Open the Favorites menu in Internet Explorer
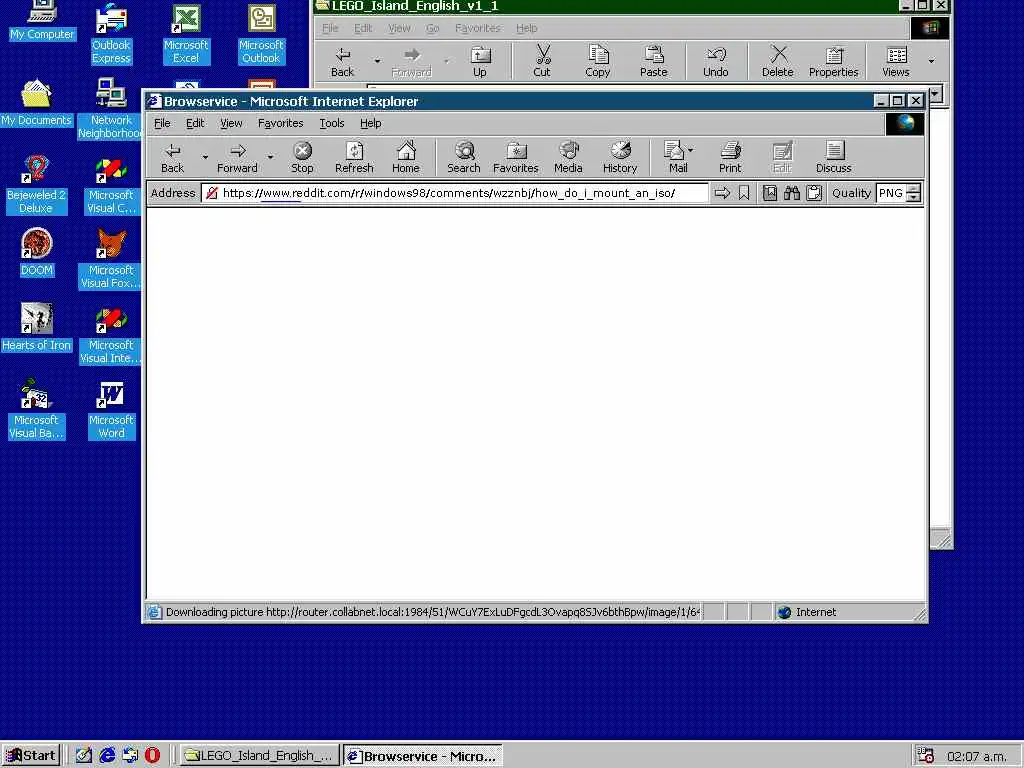 click(280, 123)
